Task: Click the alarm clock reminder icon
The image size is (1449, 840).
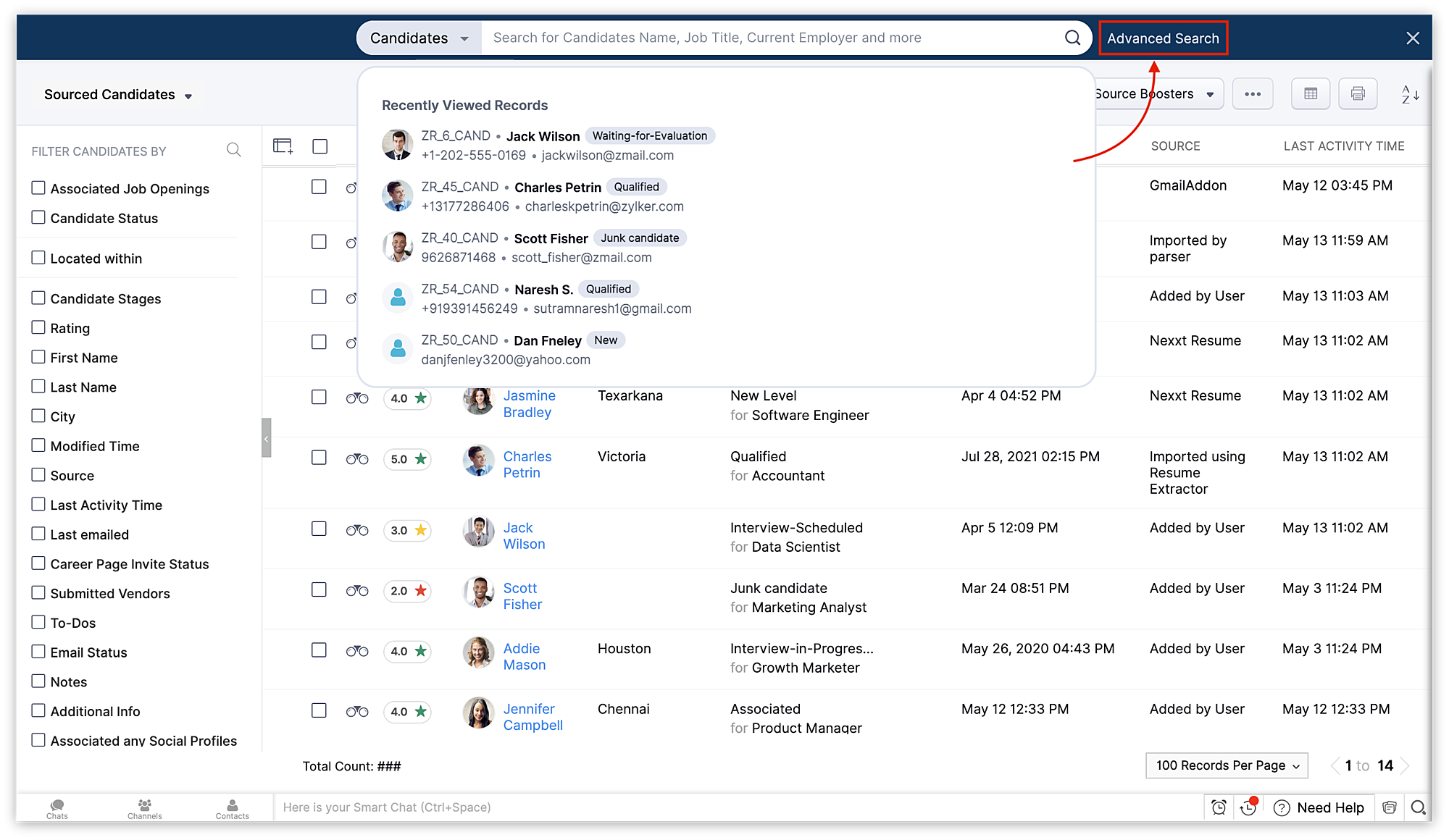Action: tap(1219, 807)
